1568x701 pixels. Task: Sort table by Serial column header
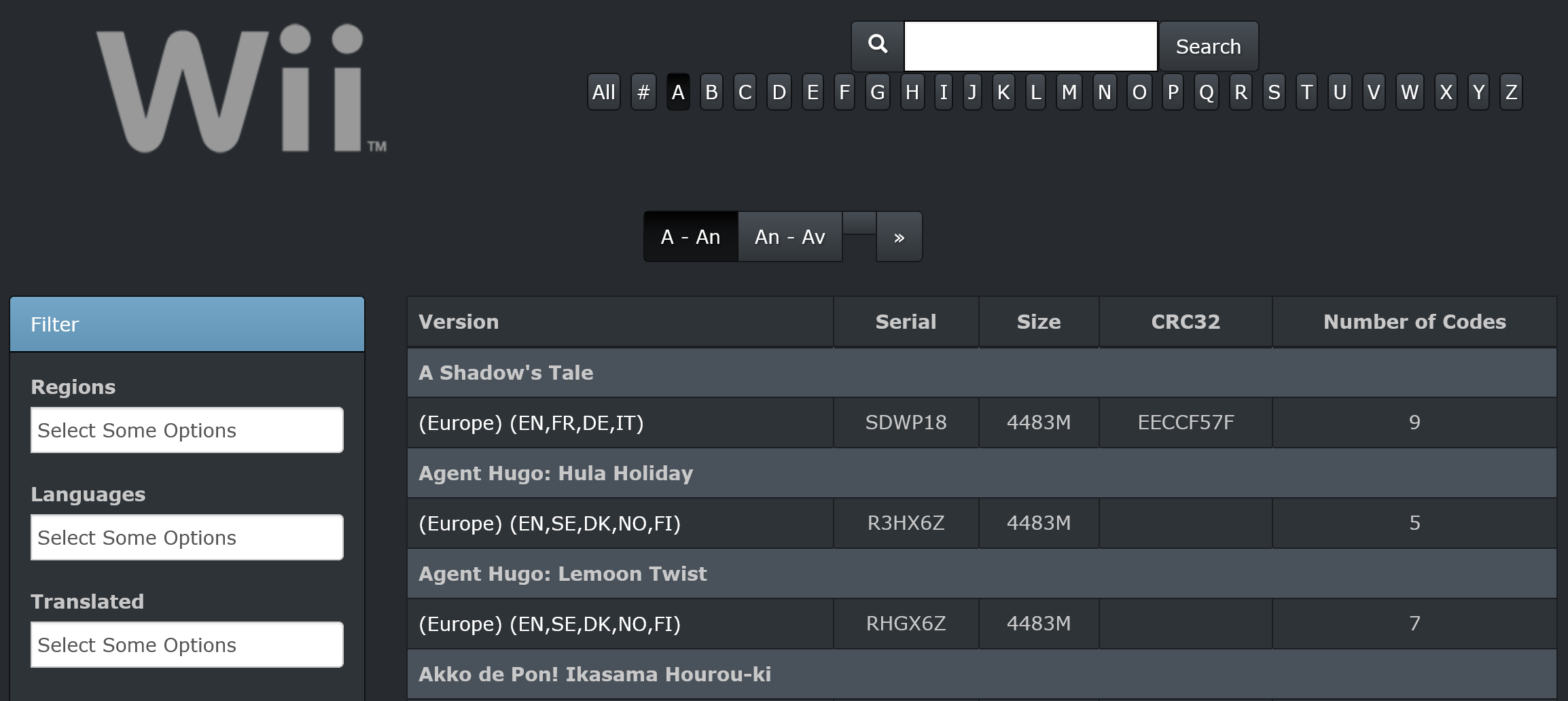(906, 322)
